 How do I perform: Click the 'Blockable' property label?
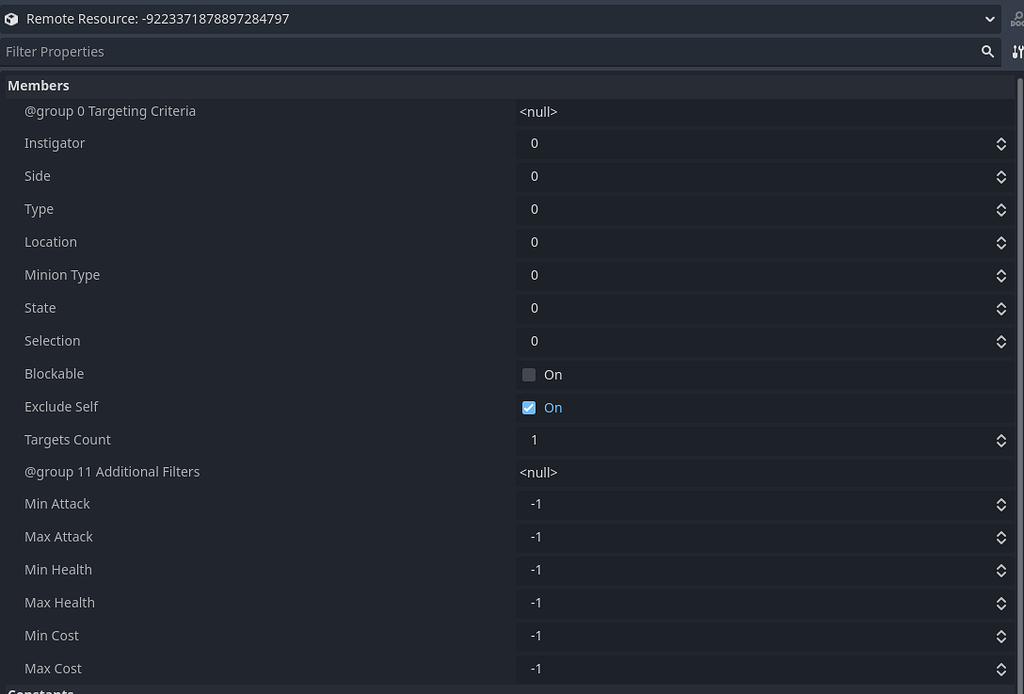[54, 374]
